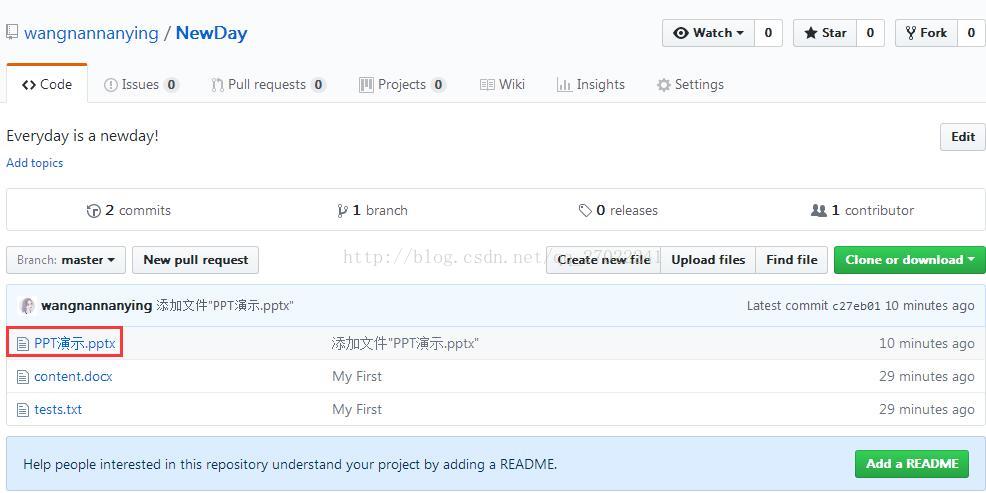Click the Add topics link
Viewport: 986px width, 493px height.
(35, 163)
